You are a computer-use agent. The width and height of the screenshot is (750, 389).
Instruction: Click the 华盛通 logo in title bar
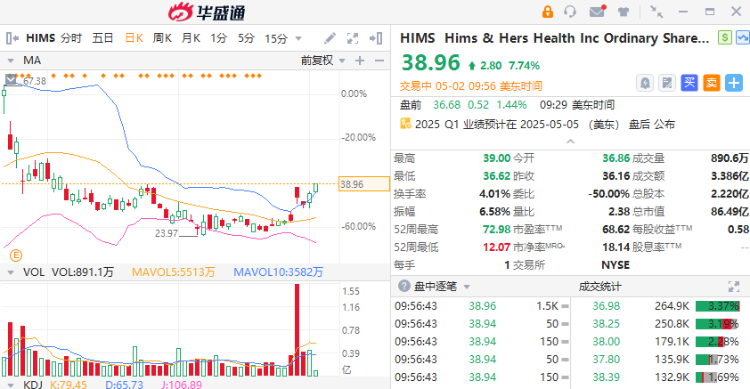click(x=206, y=12)
